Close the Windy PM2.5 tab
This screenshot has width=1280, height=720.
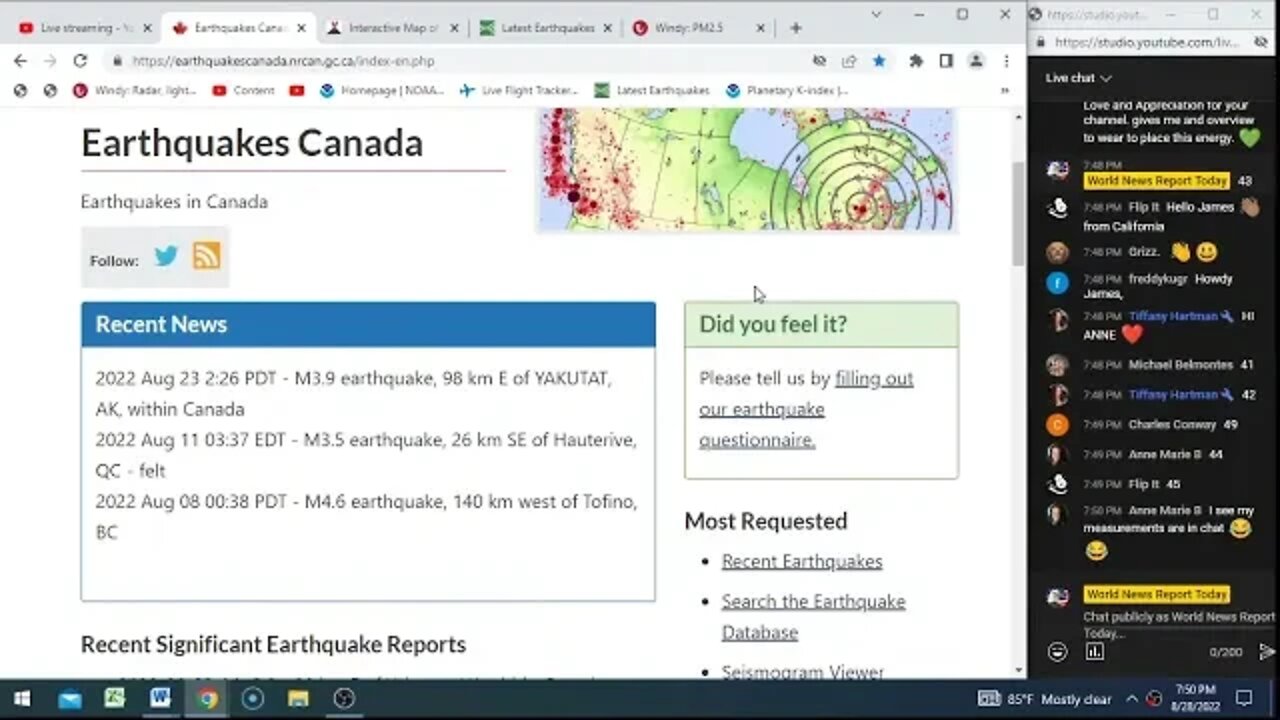point(760,28)
